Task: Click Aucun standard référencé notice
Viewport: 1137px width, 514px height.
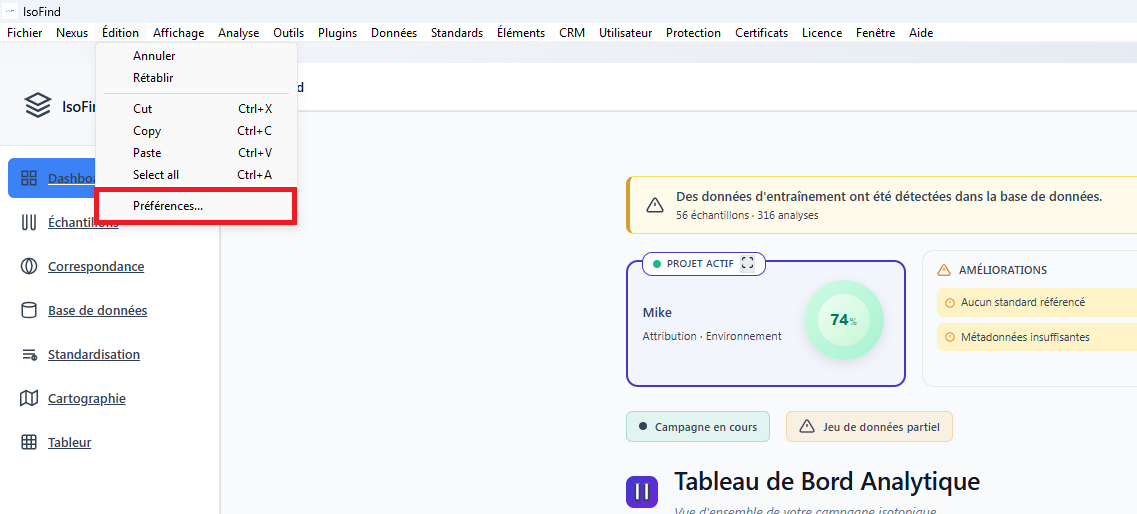Action: coord(1037,302)
